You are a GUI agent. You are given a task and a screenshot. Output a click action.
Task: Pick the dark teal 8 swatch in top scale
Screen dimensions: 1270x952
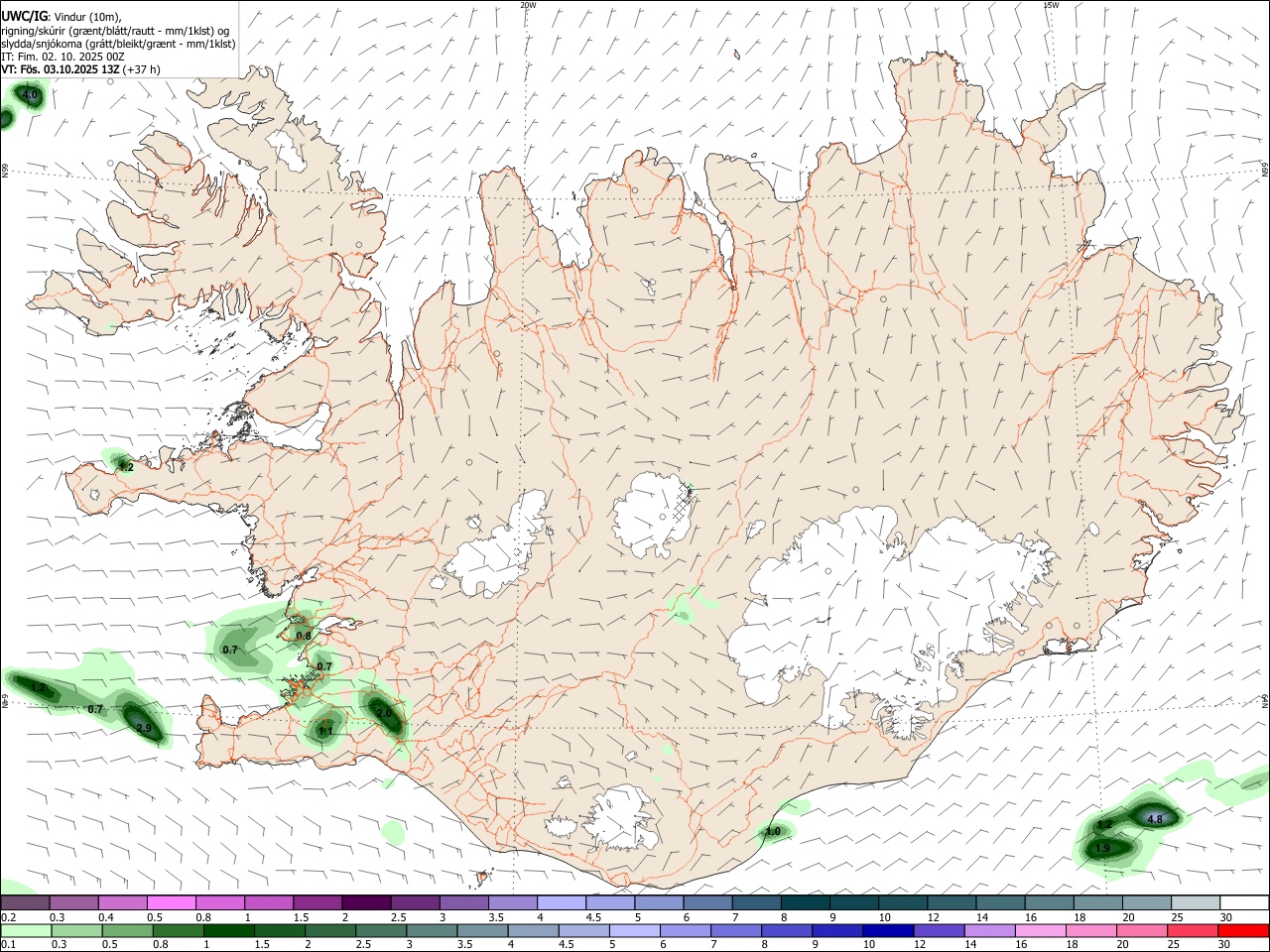[x=804, y=903]
